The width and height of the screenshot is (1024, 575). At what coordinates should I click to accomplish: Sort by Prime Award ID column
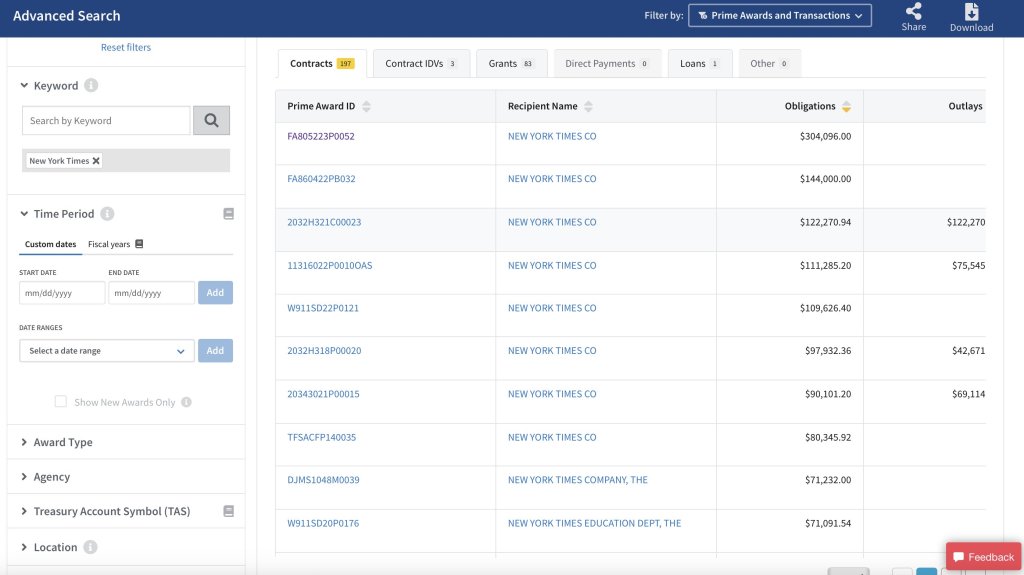tap(366, 107)
